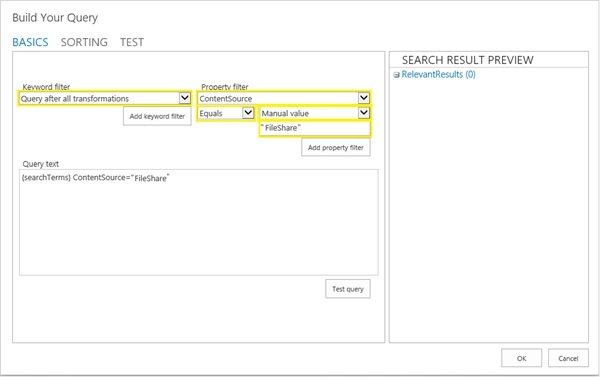This screenshot has width=603, height=380.
Task: Click the OK button
Action: [x=521, y=358]
